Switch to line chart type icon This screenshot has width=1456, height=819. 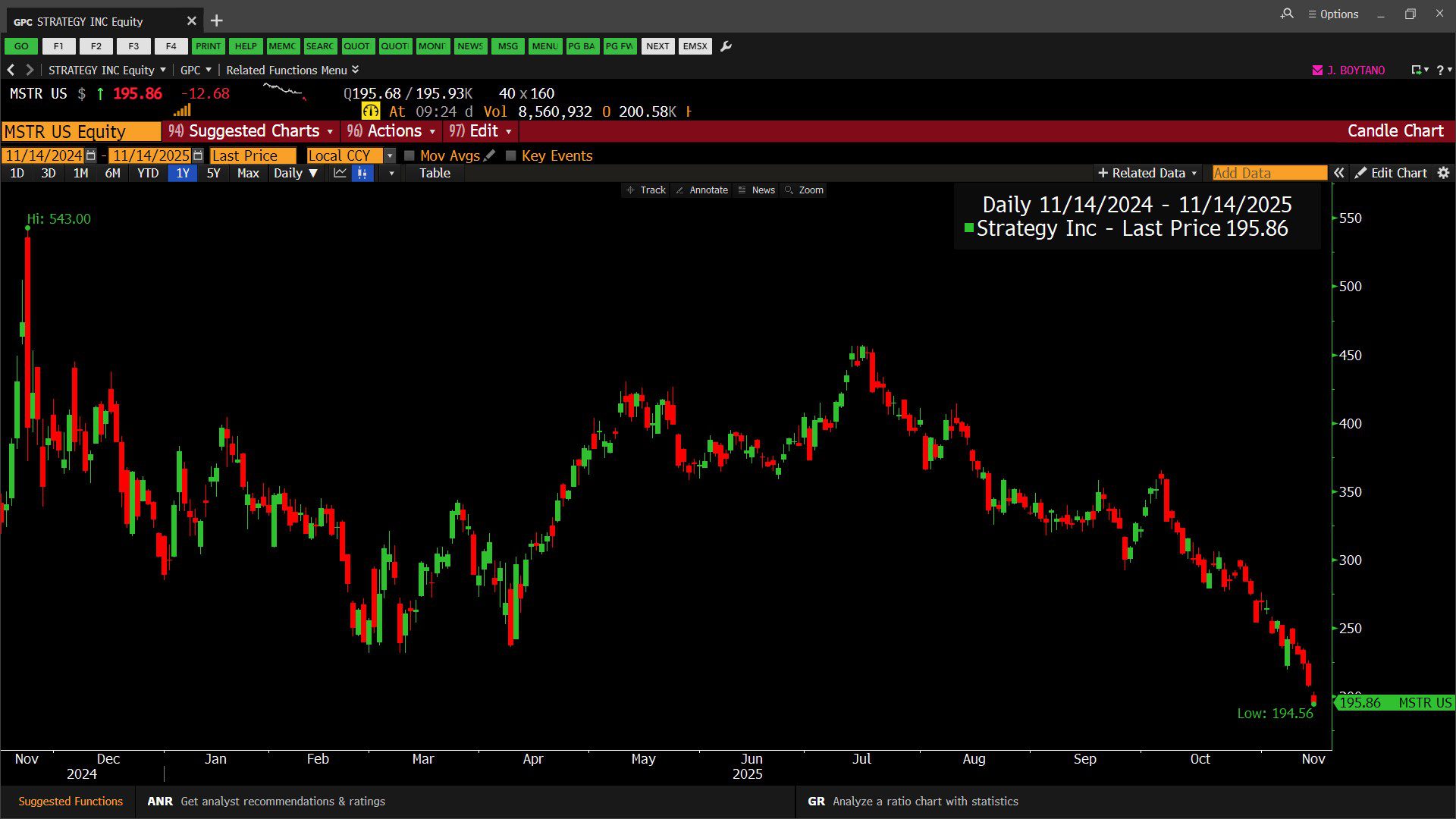click(340, 173)
